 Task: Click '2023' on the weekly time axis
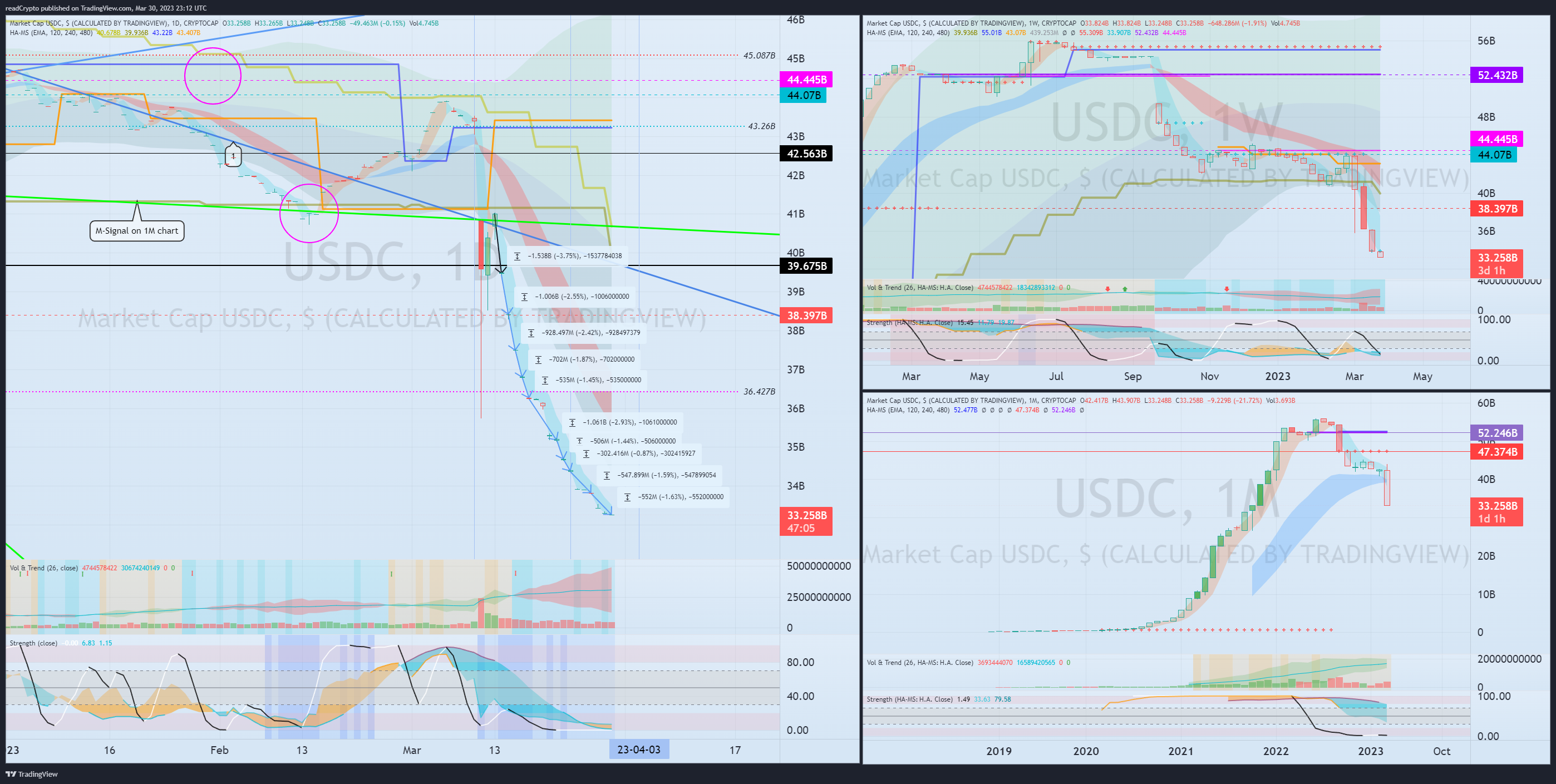(1278, 376)
